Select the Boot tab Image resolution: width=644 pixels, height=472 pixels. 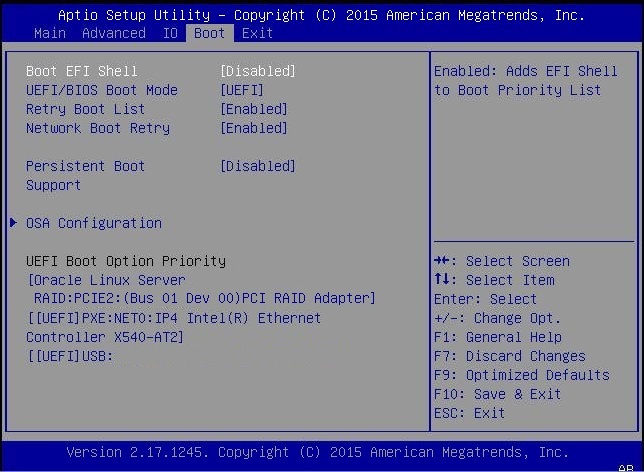click(209, 33)
